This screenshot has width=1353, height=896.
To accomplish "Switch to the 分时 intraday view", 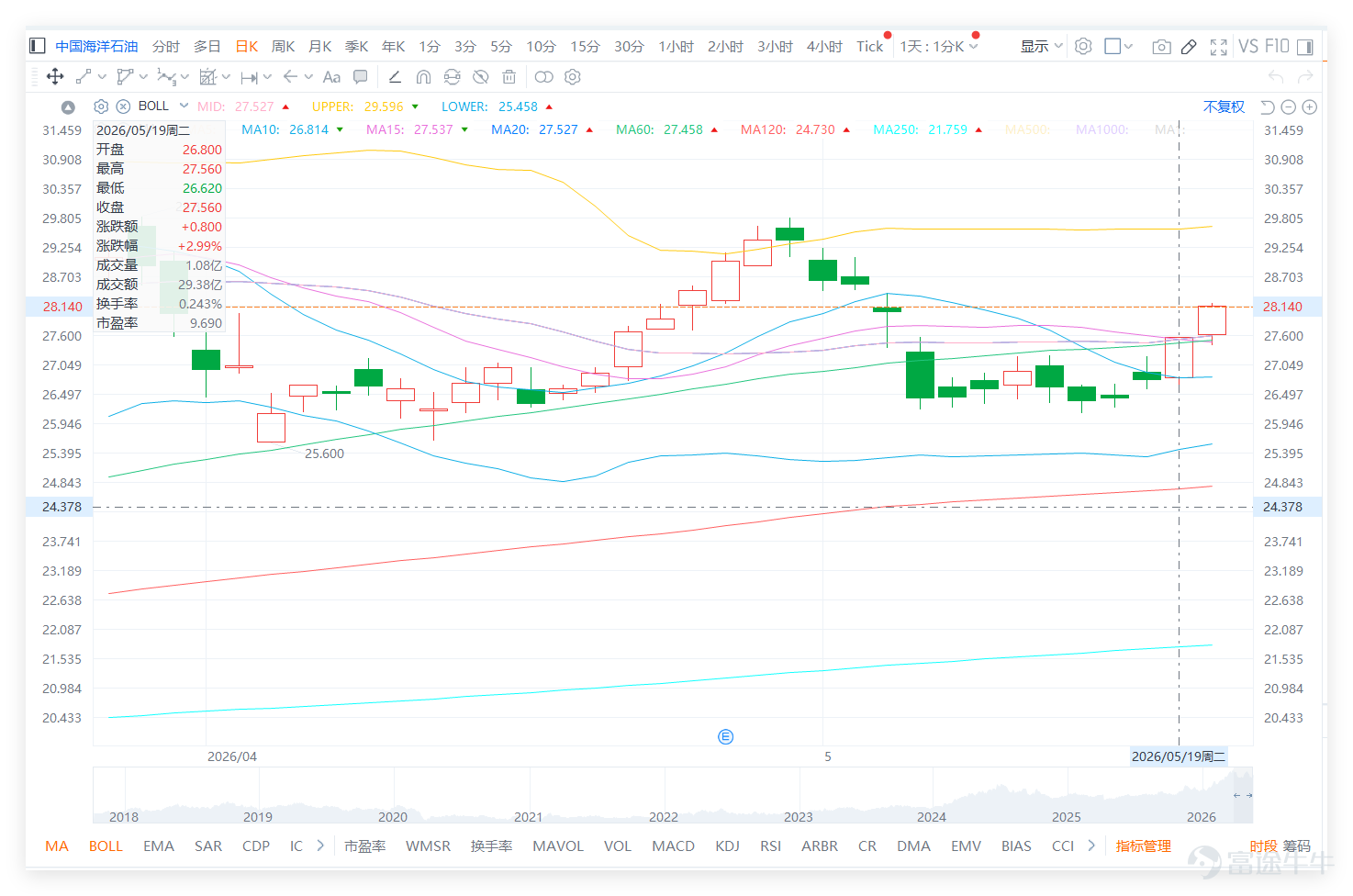I will (x=166, y=46).
